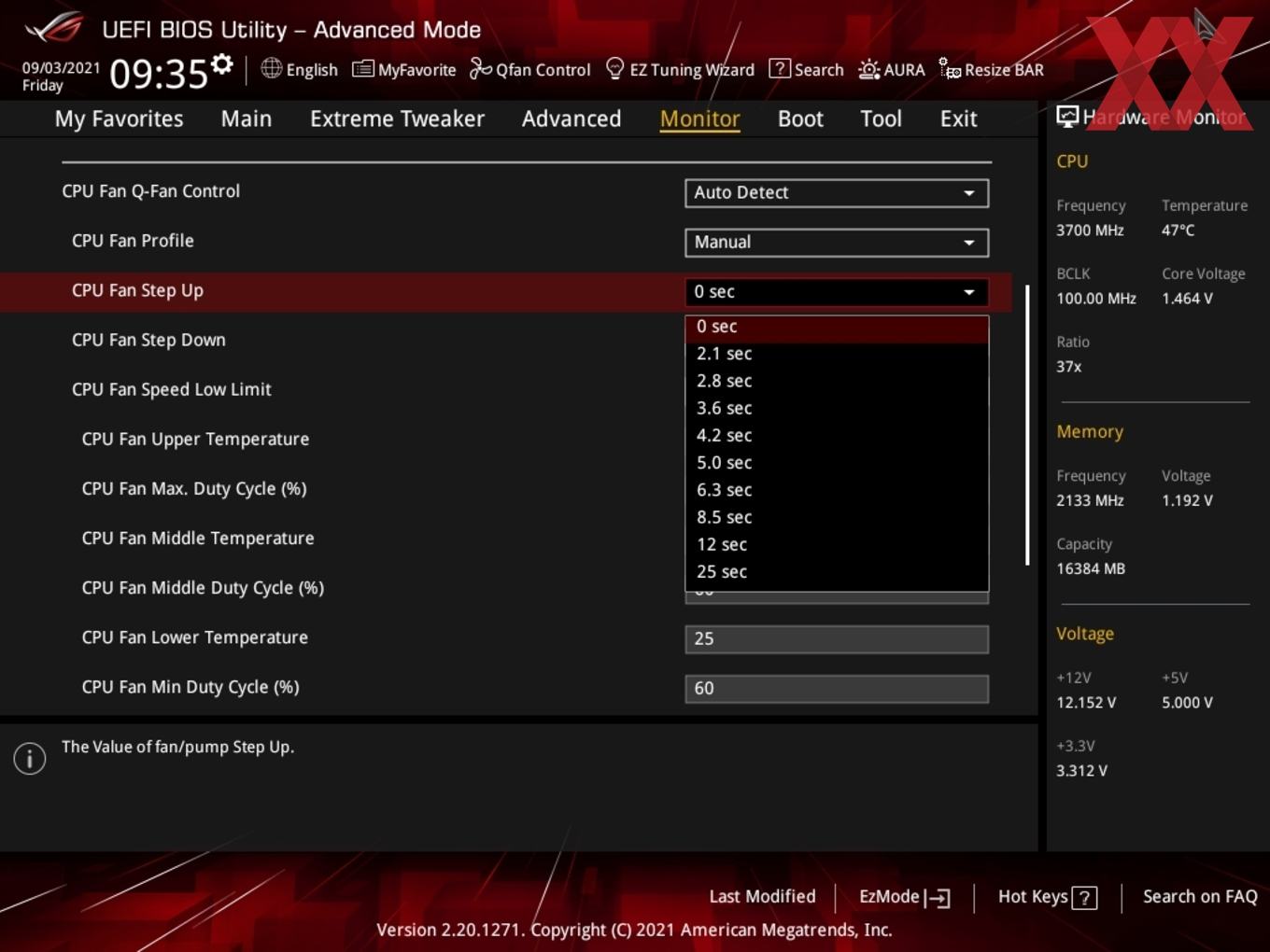
Task: Open Qfan Control fan icon
Action: (480, 69)
